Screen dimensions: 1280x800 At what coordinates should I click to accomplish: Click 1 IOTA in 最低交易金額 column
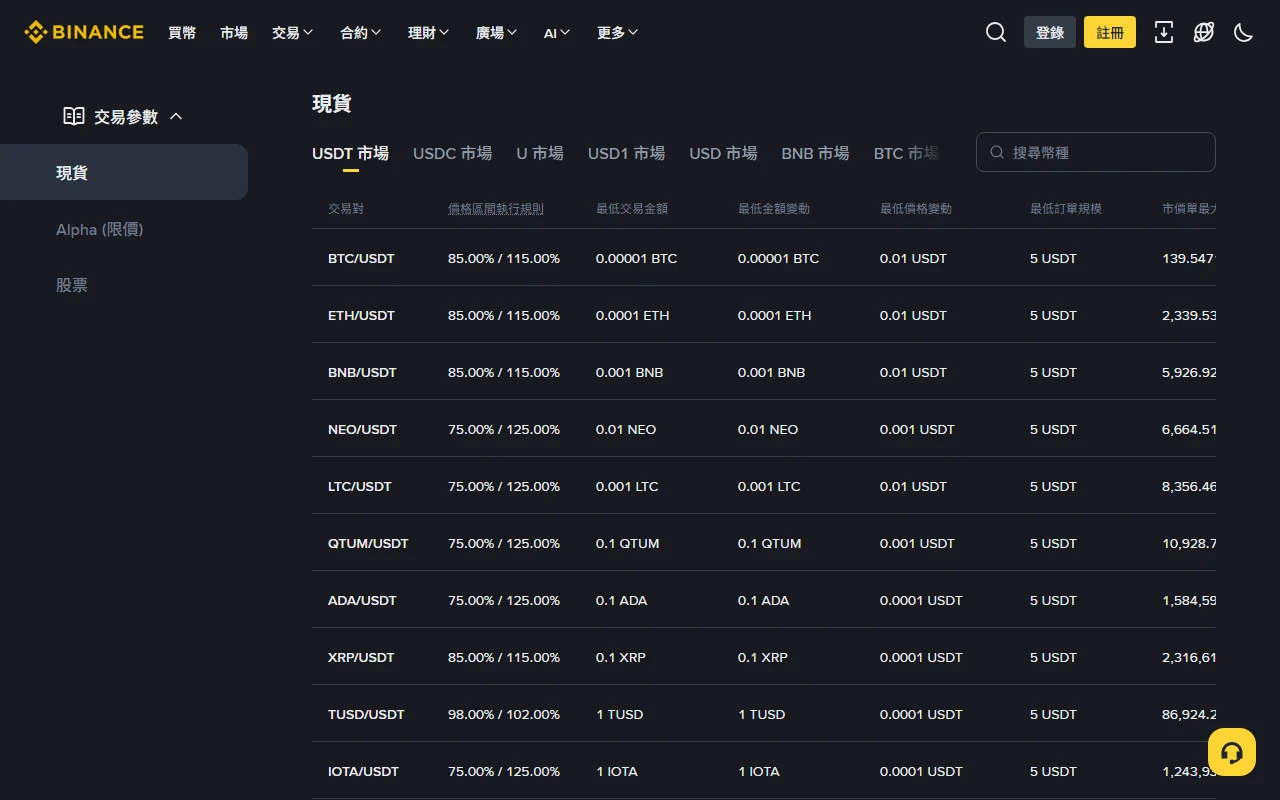[616, 771]
